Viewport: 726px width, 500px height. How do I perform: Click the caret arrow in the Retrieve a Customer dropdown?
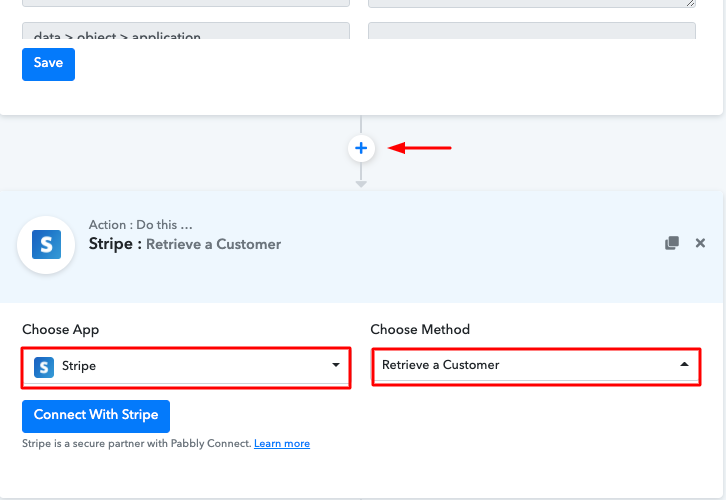click(x=684, y=364)
